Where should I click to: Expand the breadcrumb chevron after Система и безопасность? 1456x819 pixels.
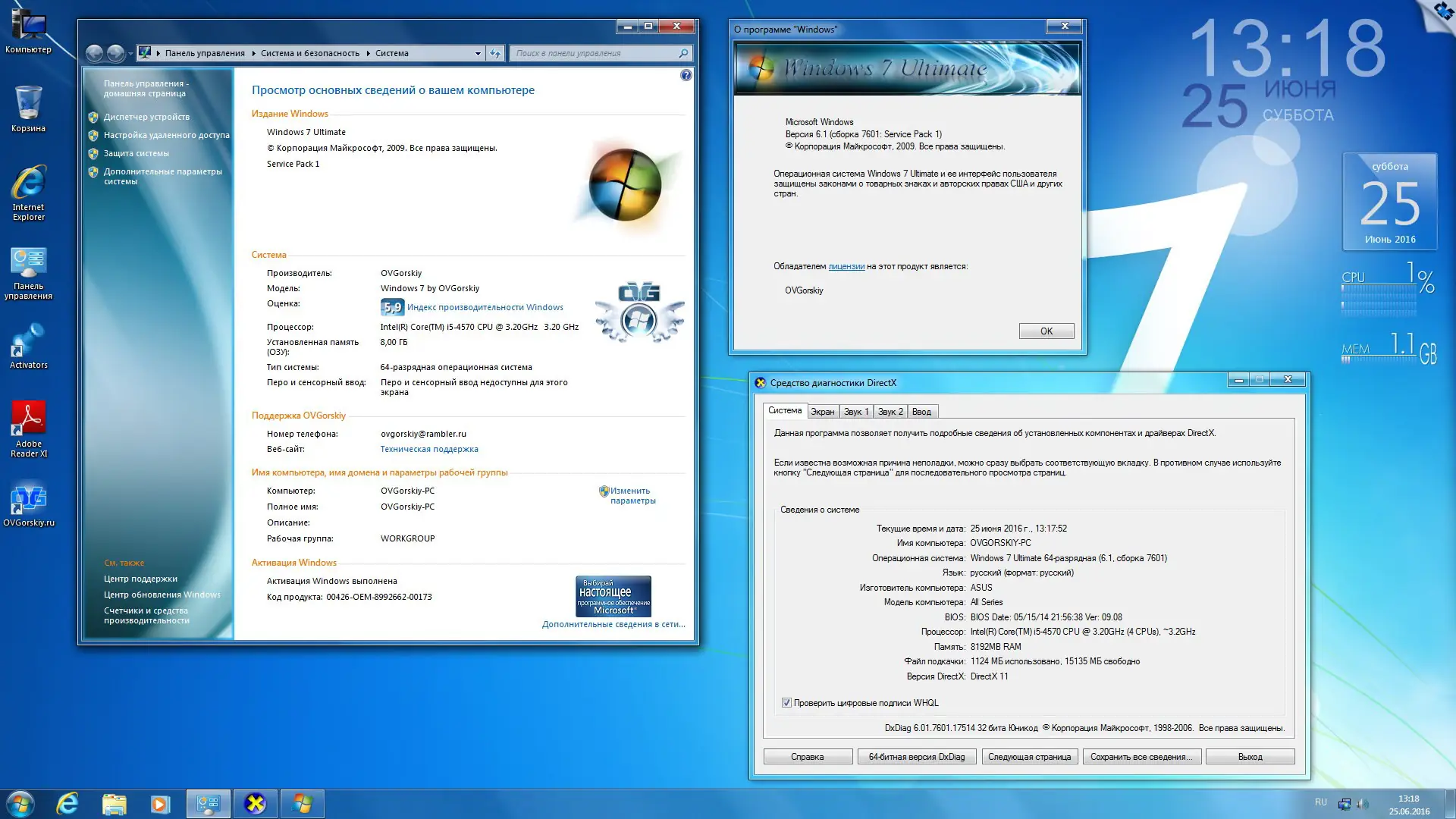click(369, 53)
